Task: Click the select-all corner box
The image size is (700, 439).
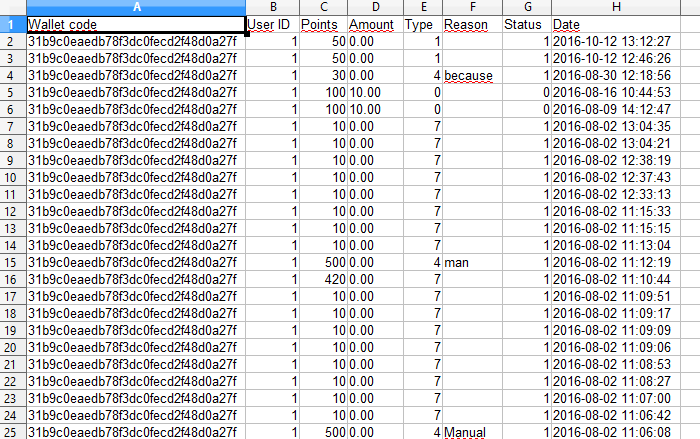Action: [x=13, y=7]
